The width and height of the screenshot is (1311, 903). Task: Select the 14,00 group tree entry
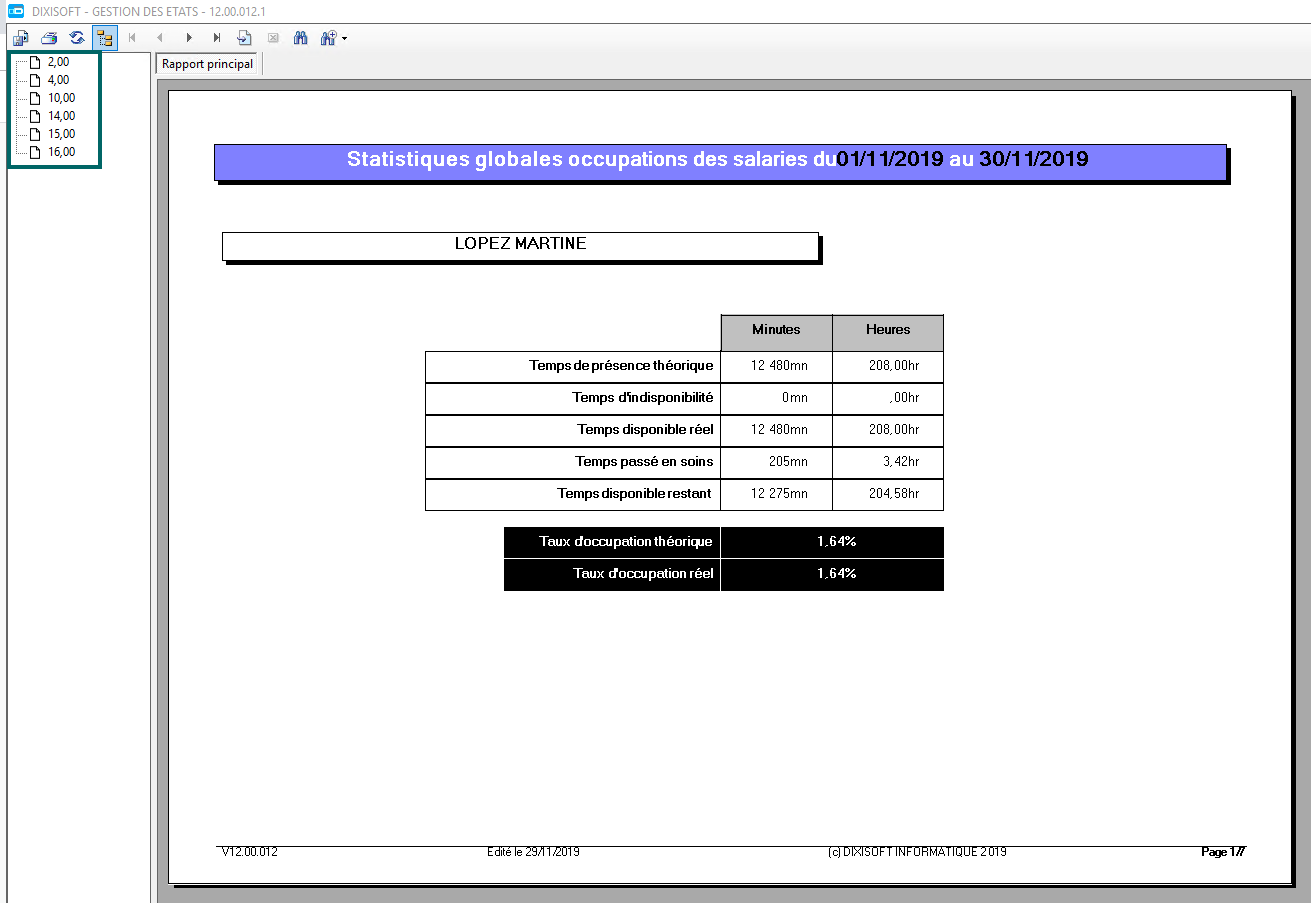61,116
